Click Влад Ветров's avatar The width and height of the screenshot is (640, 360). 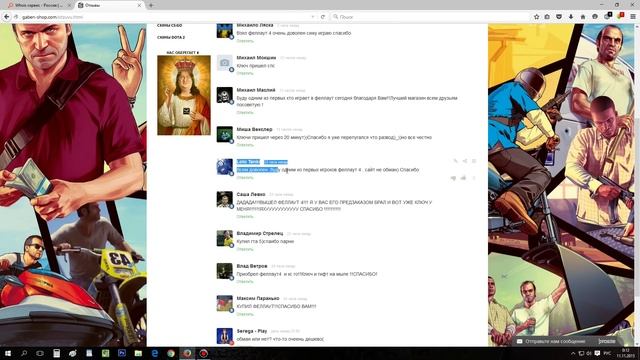[224, 271]
